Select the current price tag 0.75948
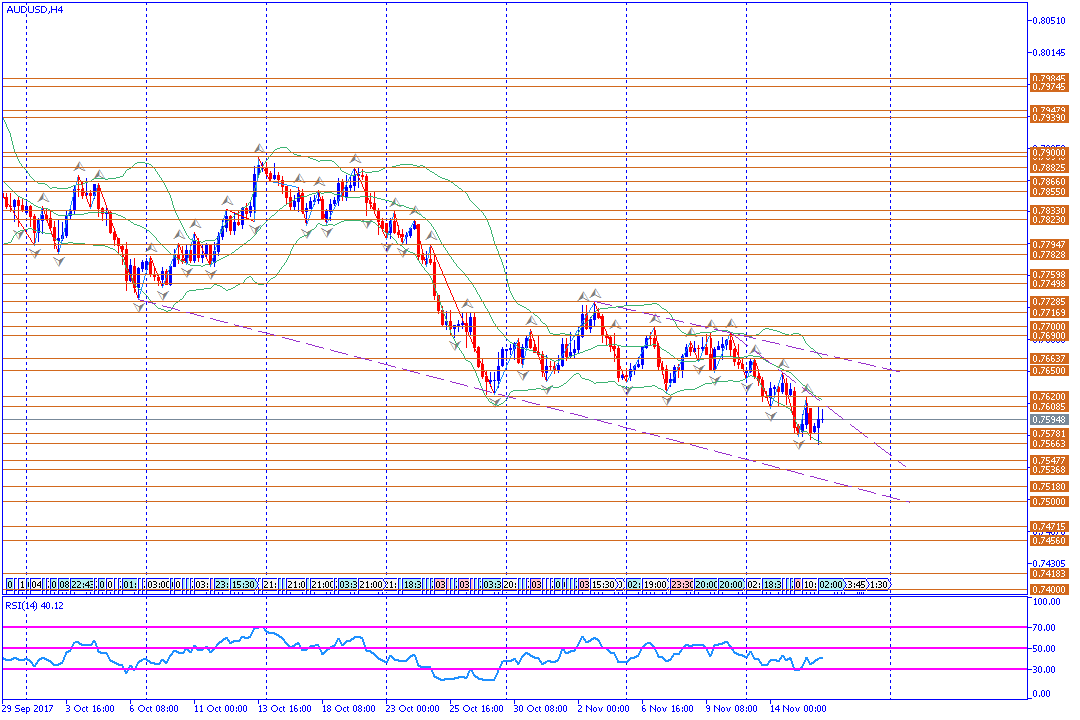The height and width of the screenshot is (720, 1080). point(1048,420)
